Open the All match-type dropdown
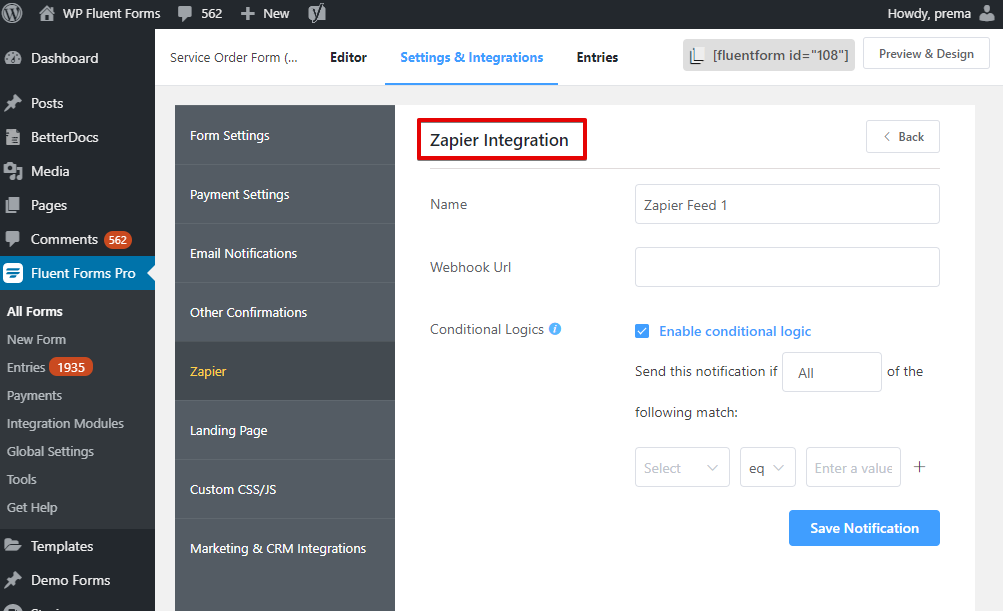 coord(832,372)
